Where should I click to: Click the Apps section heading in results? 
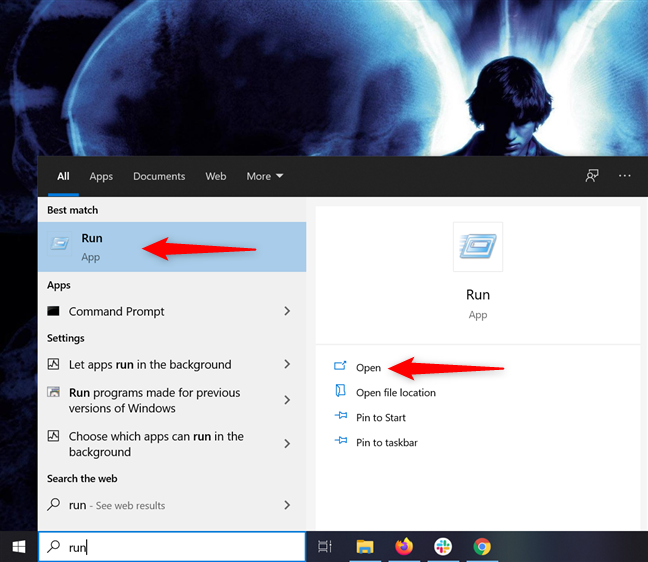pos(59,286)
